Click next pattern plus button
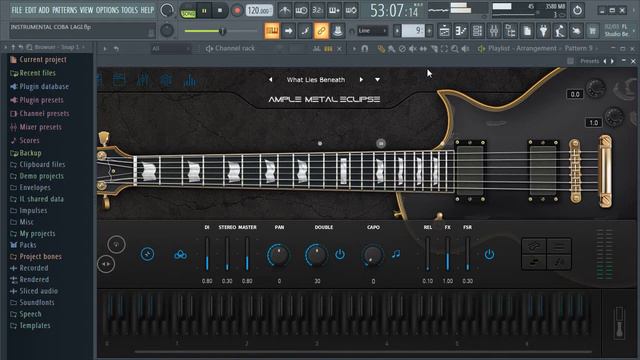640x360 pixels. click(429, 31)
